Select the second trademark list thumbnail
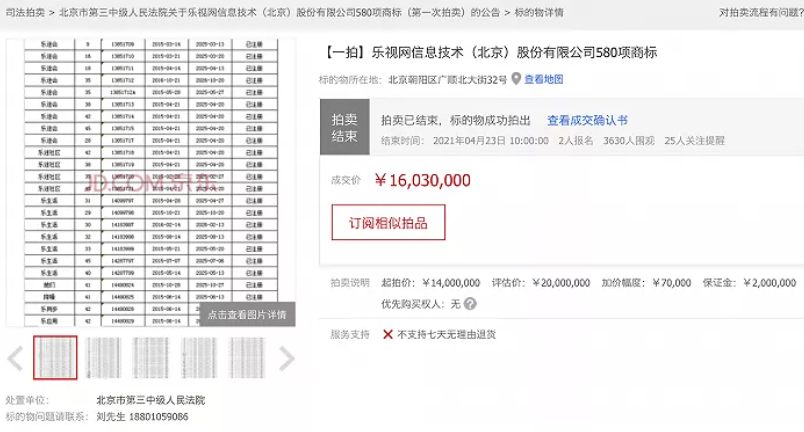The height and width of the screenshot is (432, 804). point(103,358)
